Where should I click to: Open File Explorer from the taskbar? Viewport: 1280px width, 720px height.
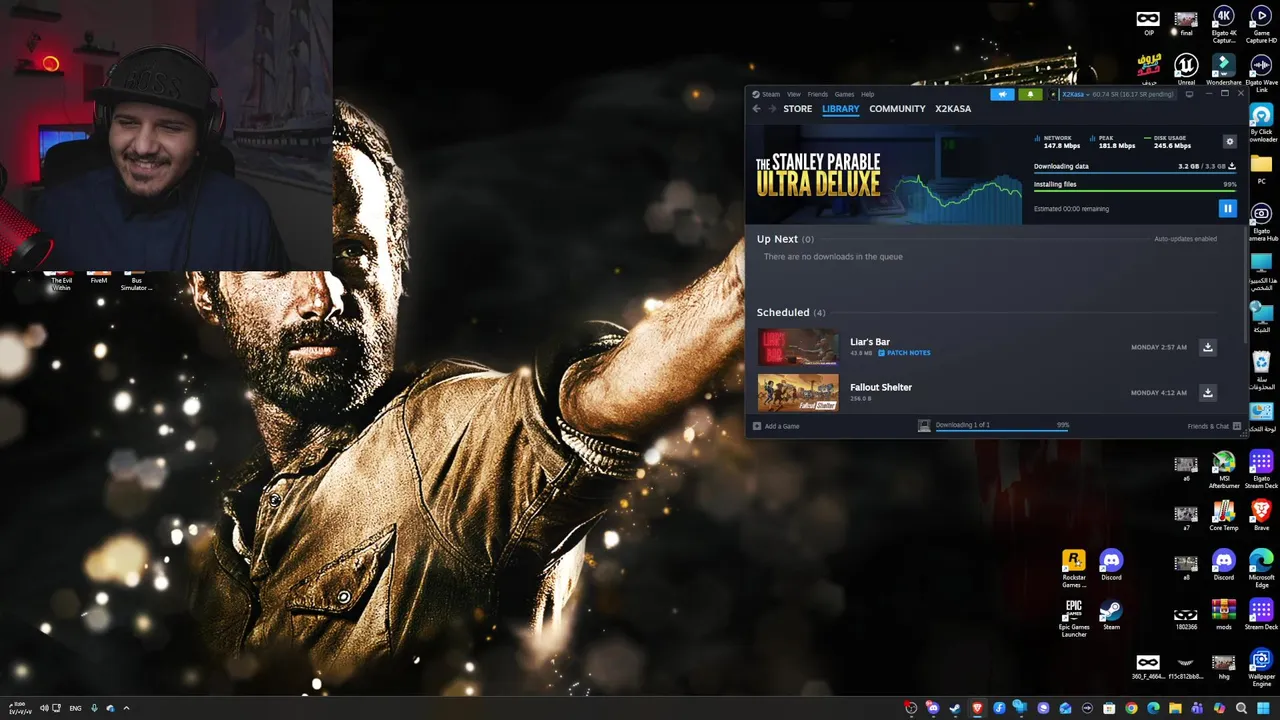(1175, 708)
